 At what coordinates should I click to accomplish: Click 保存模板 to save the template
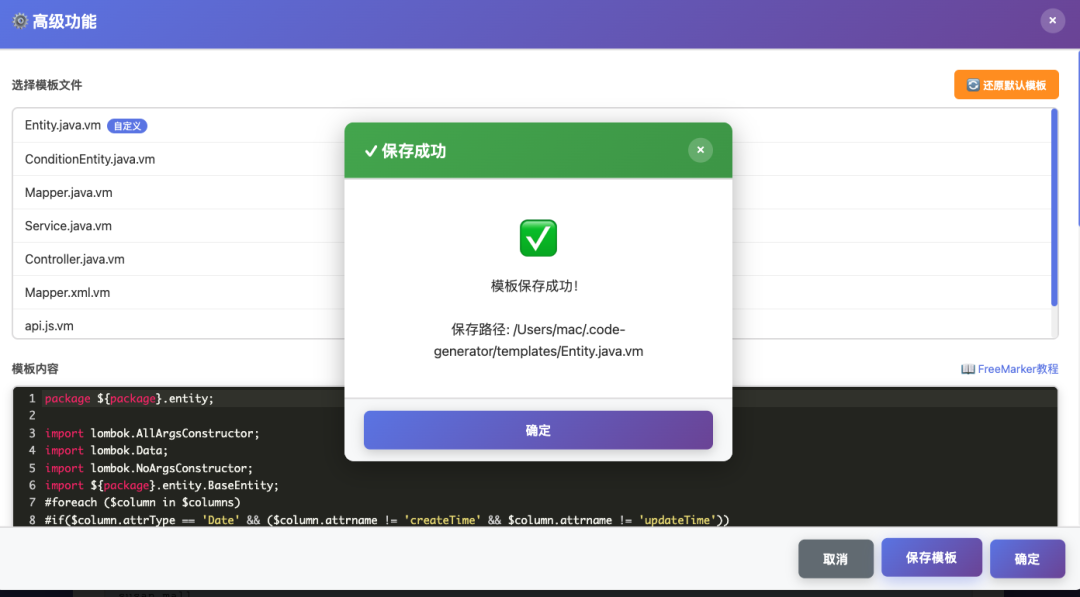(931, 558)
